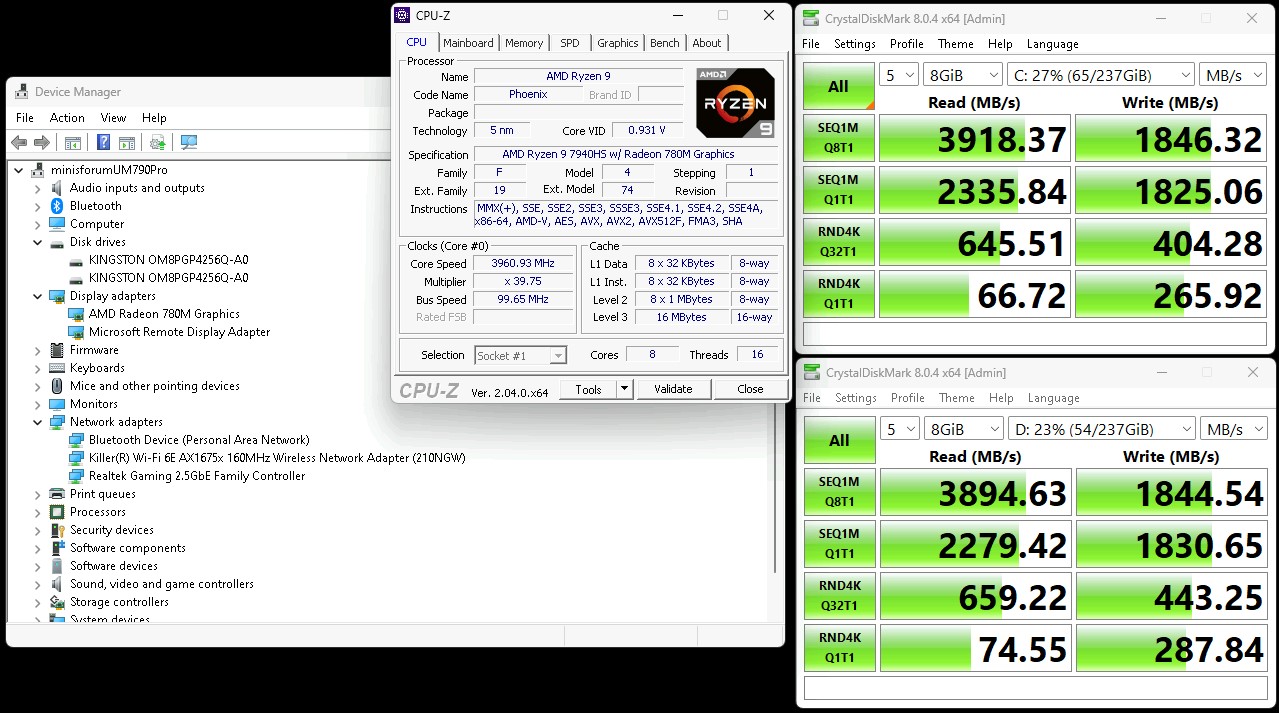This screenshot has height=713, width=1279.
Task: Click Scan for hardware changes monitor icon
Action: 189,143
